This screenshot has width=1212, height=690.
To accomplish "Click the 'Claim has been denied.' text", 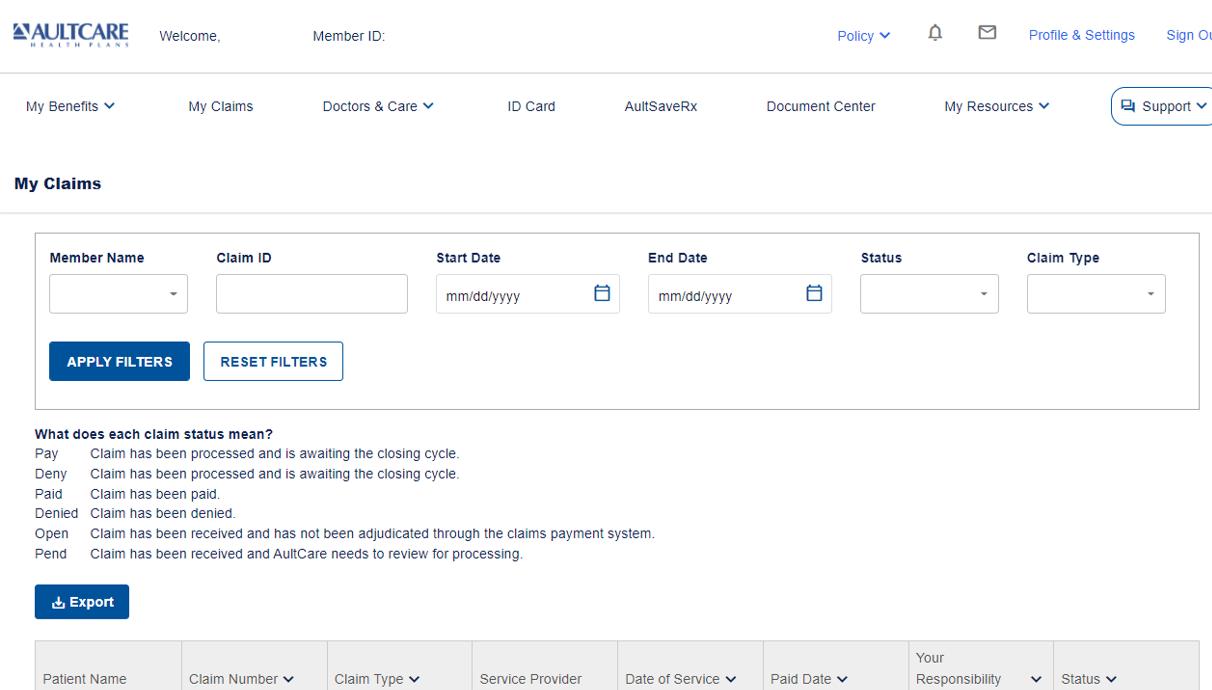I will (x=162, y=514).
